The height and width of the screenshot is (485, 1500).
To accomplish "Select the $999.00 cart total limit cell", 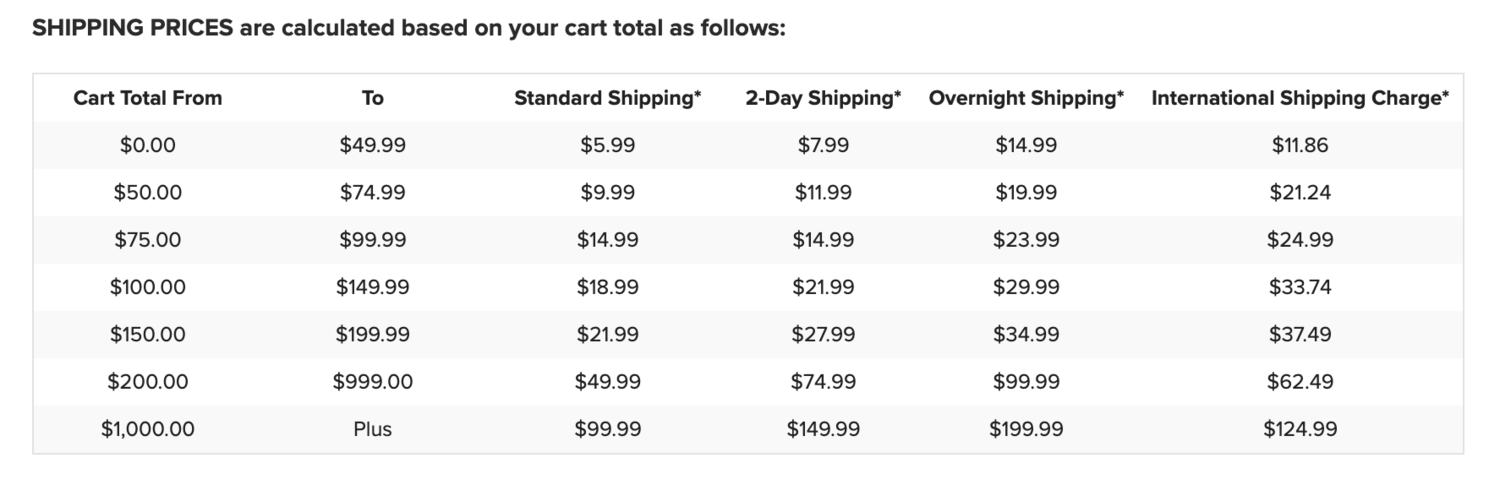I will tap(372, 381).
